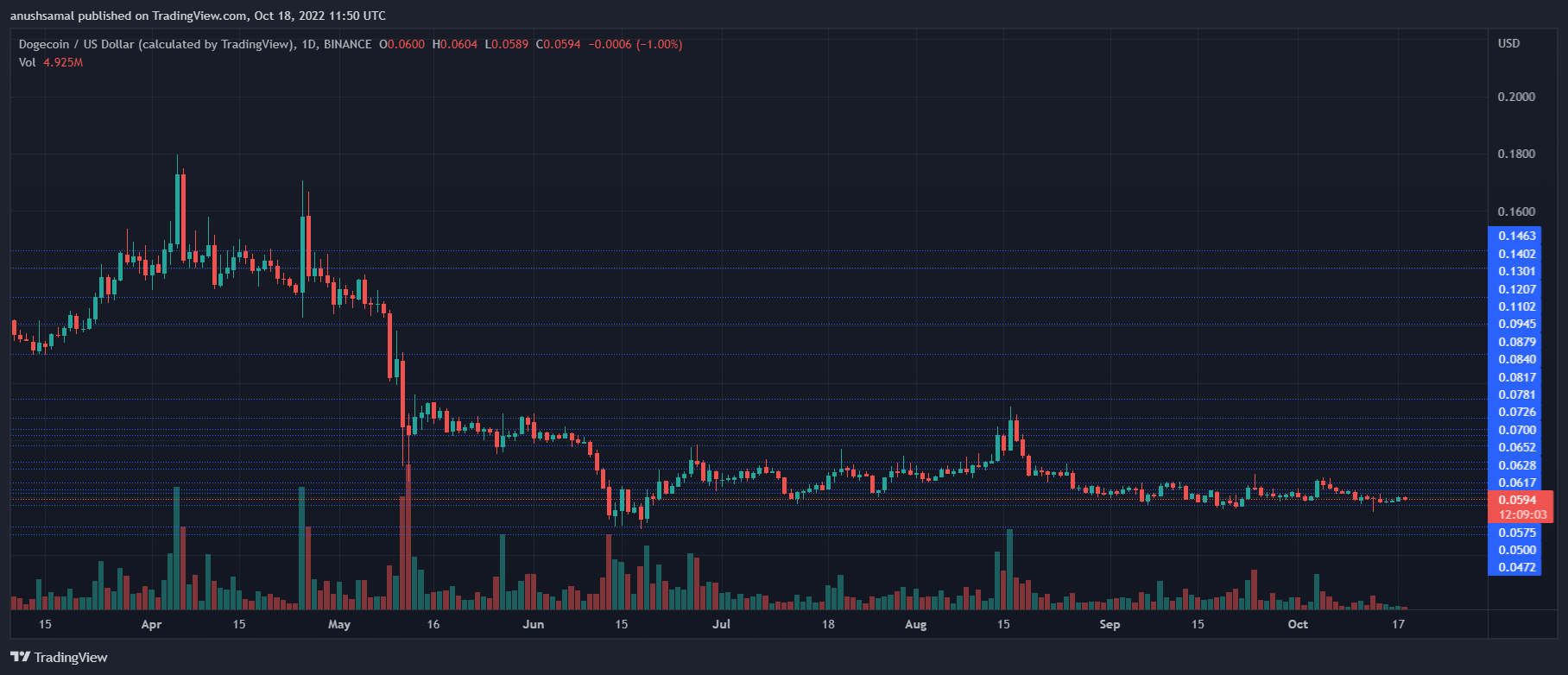This screenshot has width=1568, height=675.
Task: Click the Vol 4.925M indicator label
Action: pos(51,62)
